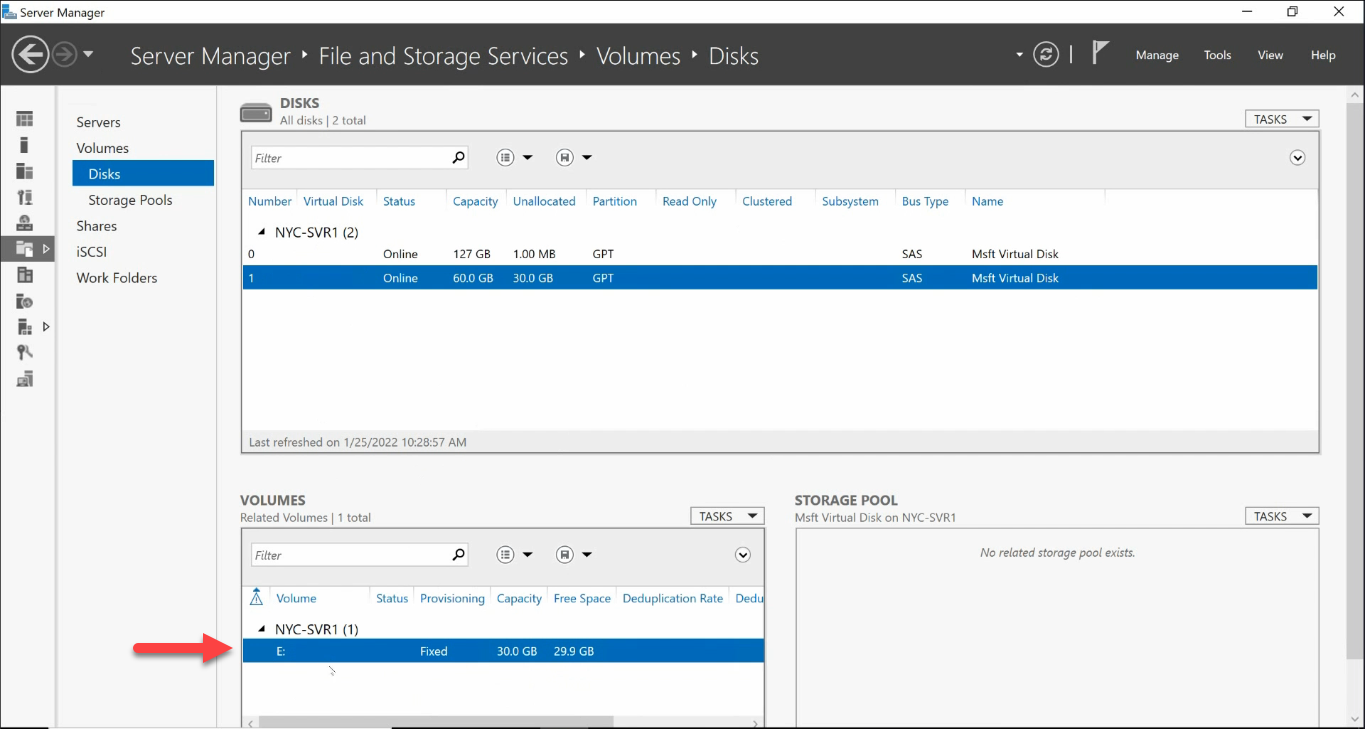
Task: Sort disks by Unallocated column
Action: (x=544, y=201)
